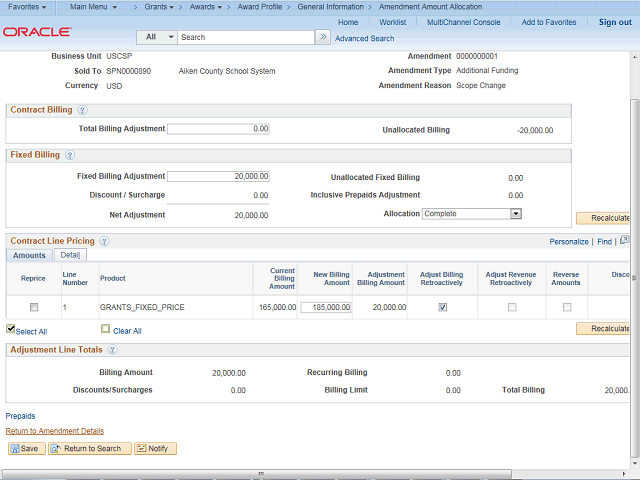Image resolution: width=640 pixels, height=480 pixels.
Task: Click the Save button
Action: click(25, 449)
